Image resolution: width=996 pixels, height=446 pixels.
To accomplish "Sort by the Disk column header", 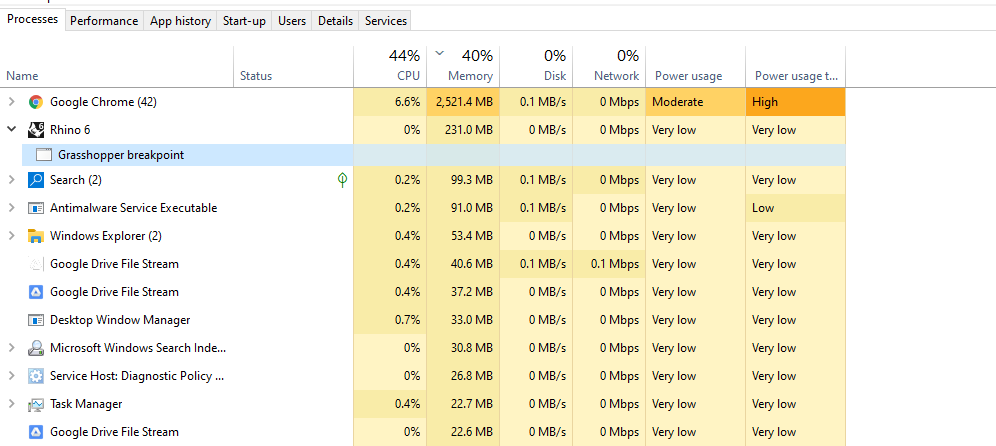I will click(x=536, y=66).
